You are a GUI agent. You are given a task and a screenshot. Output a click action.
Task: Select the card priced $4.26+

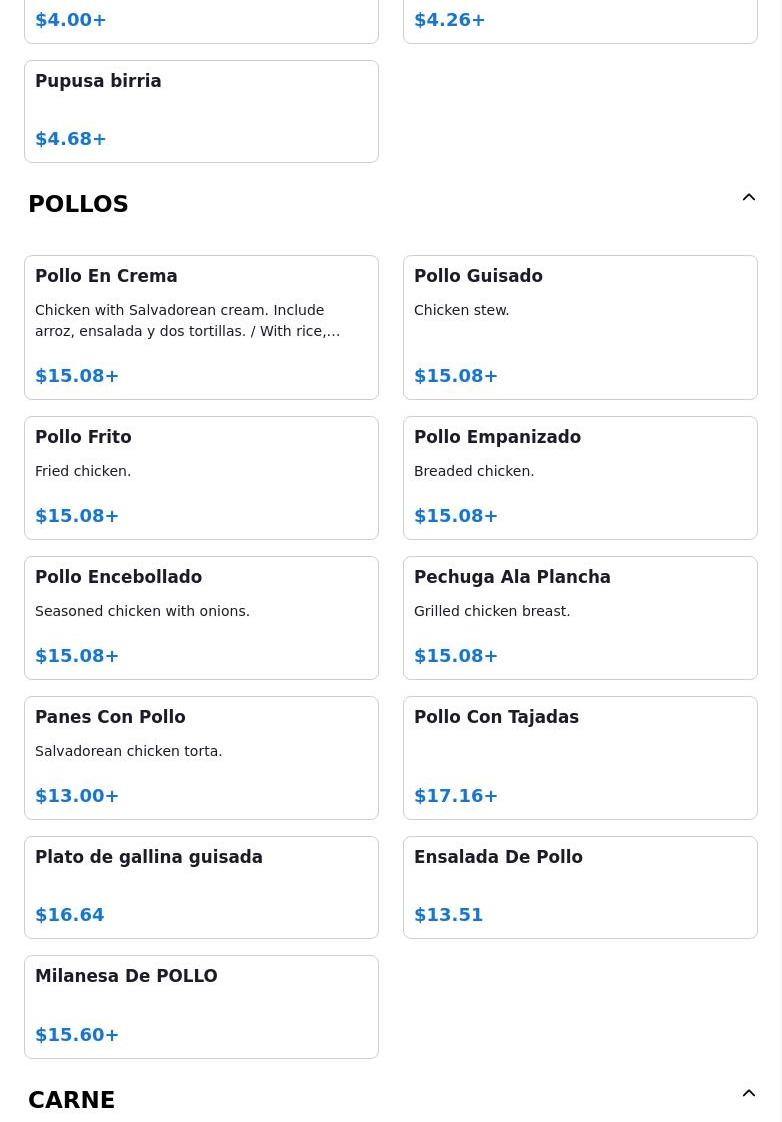(580, 21)
